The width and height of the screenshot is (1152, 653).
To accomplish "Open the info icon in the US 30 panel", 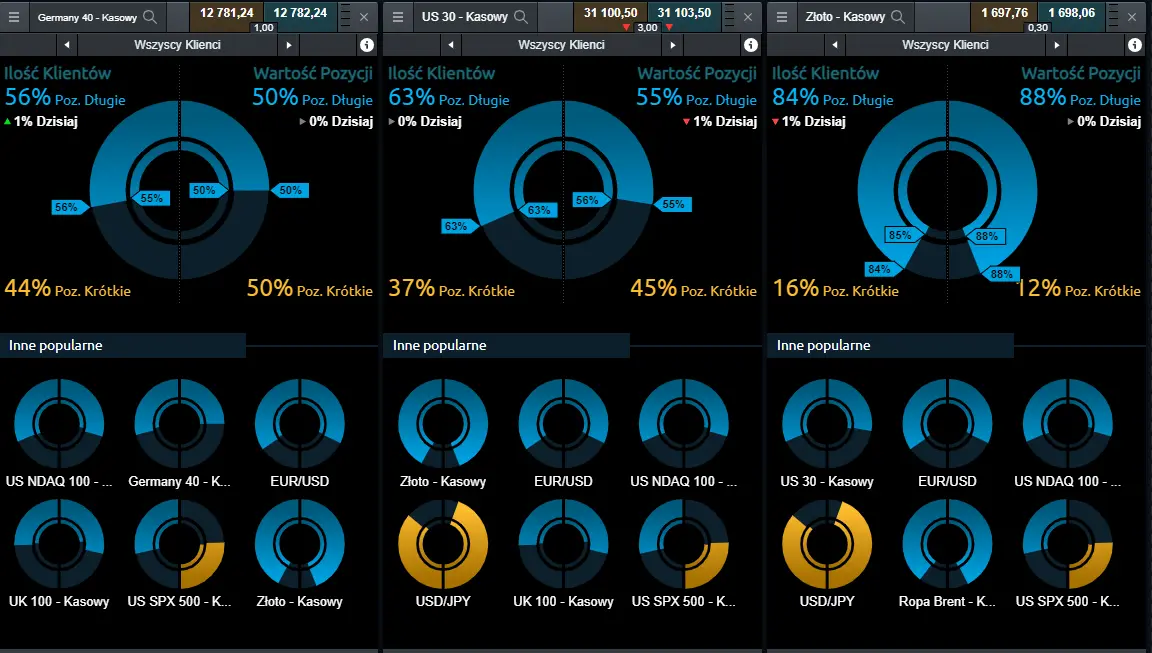I will [750, 45].
